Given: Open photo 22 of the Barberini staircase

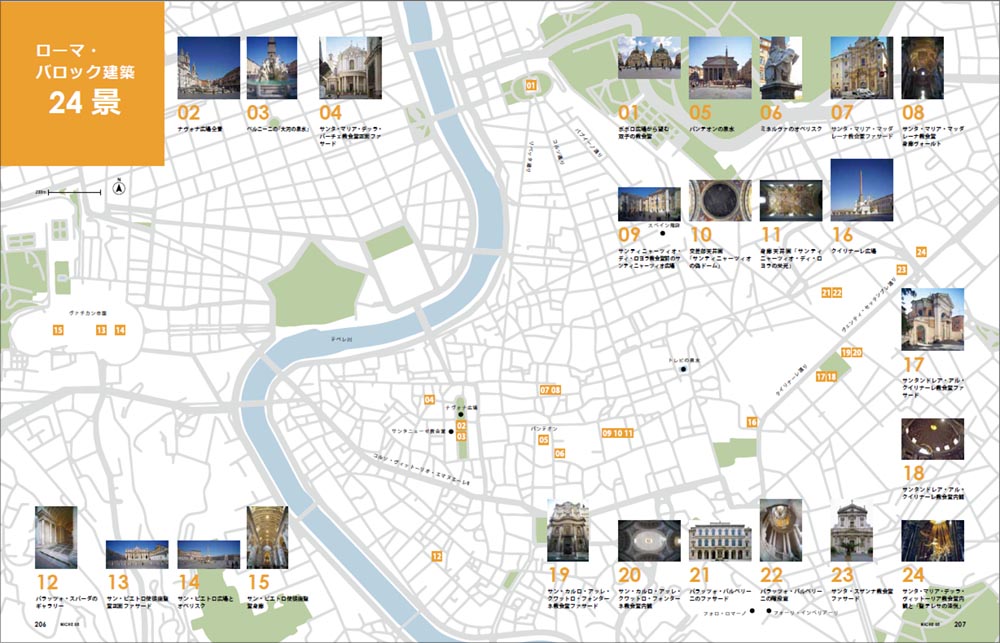Looking at the screenshot, I should point(781,531).
